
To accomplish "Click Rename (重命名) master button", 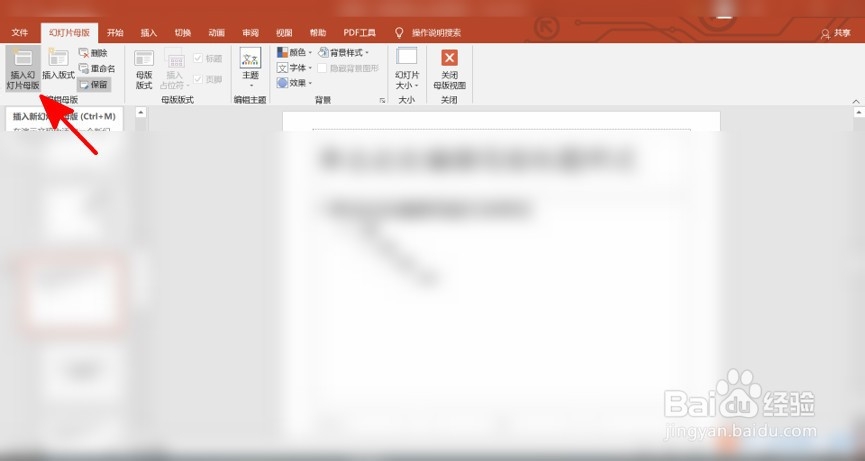I will coord(97,69).
